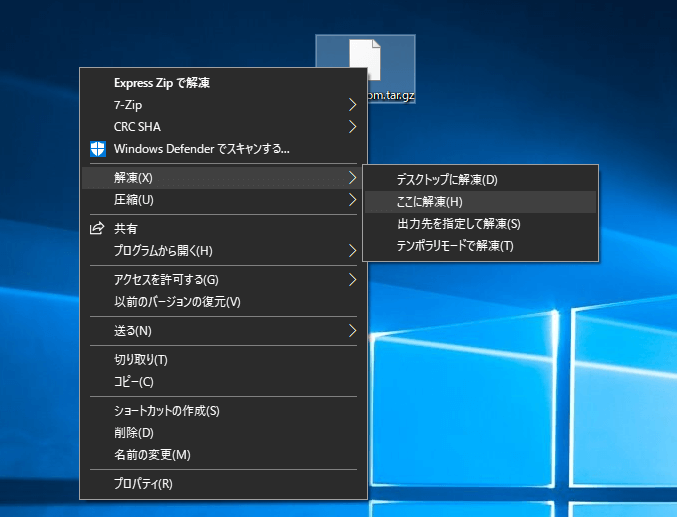Select 'テンポラリモードで解凍(T)'
Screen dimensions: 677x517
coord(481,246)
